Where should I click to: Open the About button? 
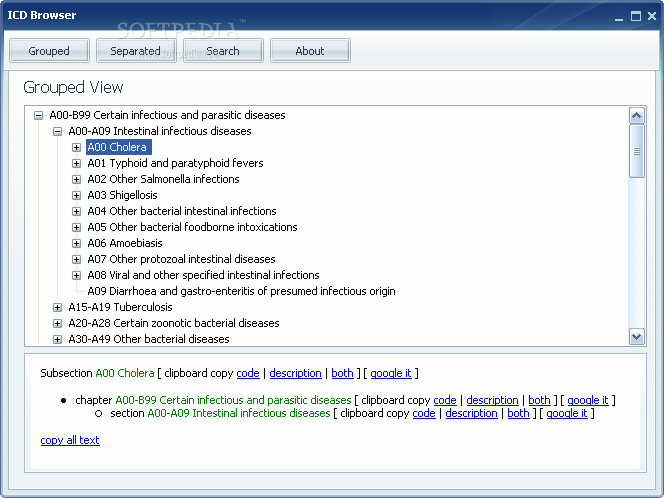(310, 51)
